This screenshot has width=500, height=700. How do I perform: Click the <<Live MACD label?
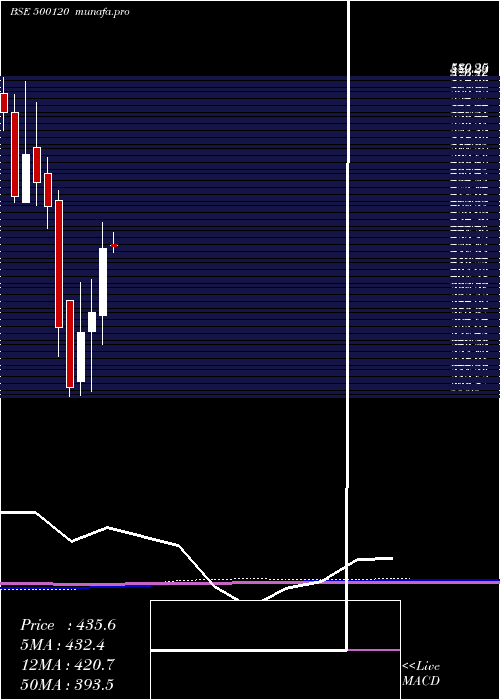[x=421, y=673]
